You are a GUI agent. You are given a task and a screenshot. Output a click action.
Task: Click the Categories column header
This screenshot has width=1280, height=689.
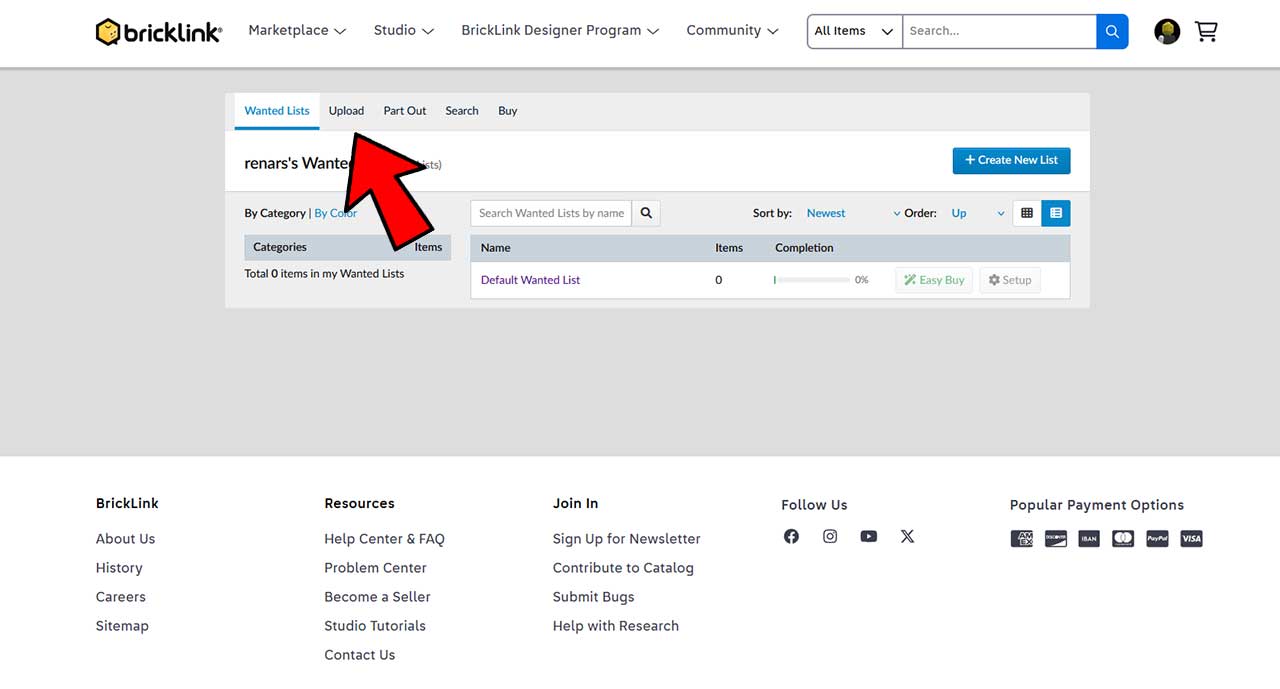point(280,247)
